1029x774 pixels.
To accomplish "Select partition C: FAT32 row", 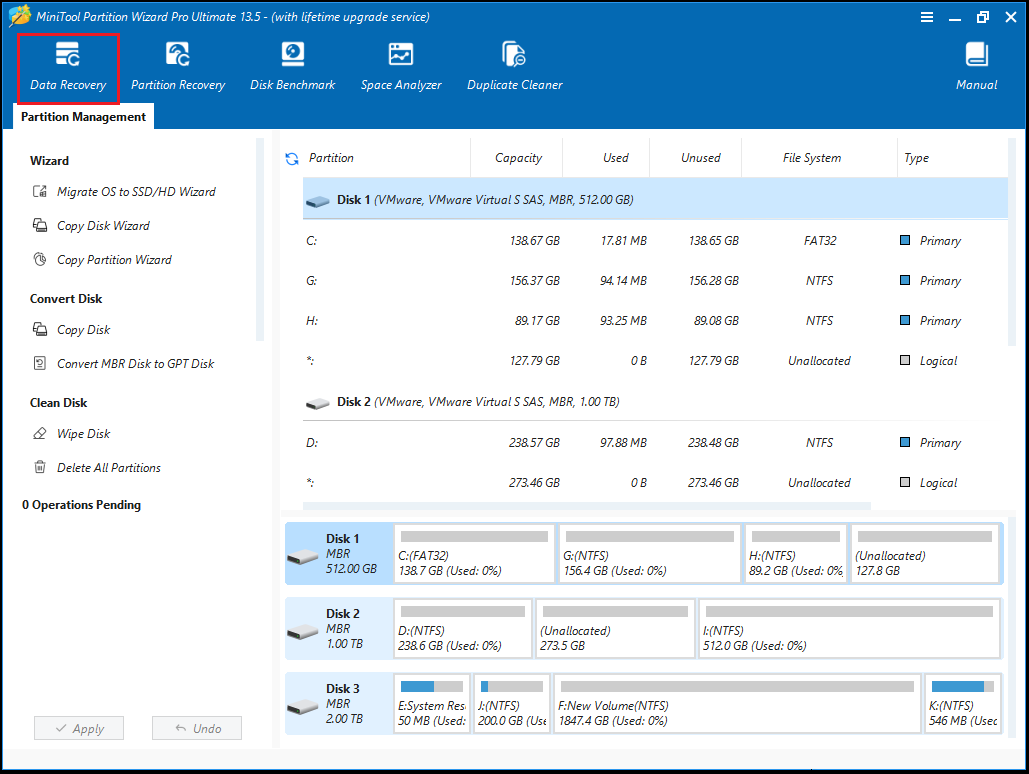I will click(x=655, y=241).
